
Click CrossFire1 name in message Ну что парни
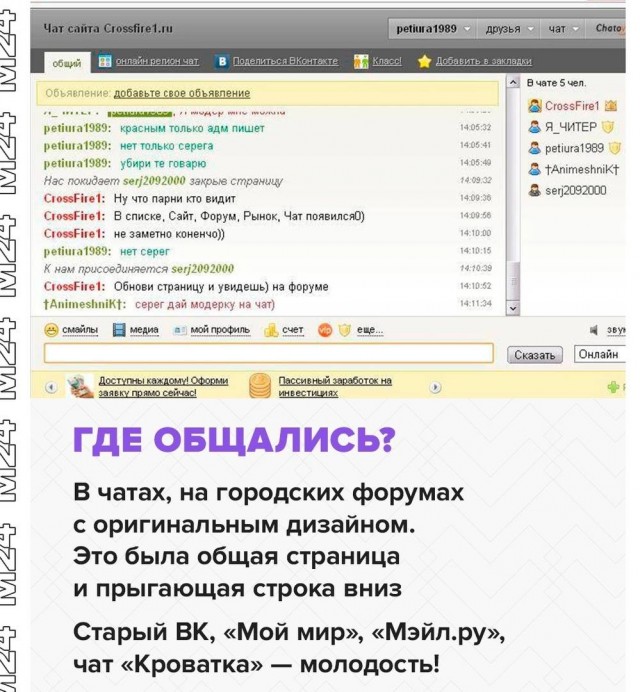74,199
